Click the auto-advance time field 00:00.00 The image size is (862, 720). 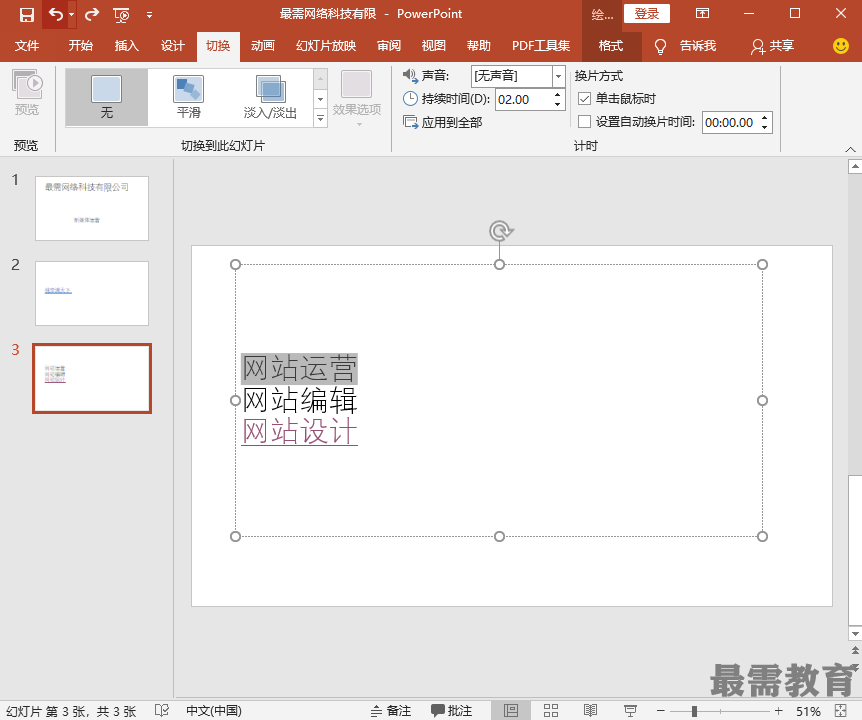[730, 123]
